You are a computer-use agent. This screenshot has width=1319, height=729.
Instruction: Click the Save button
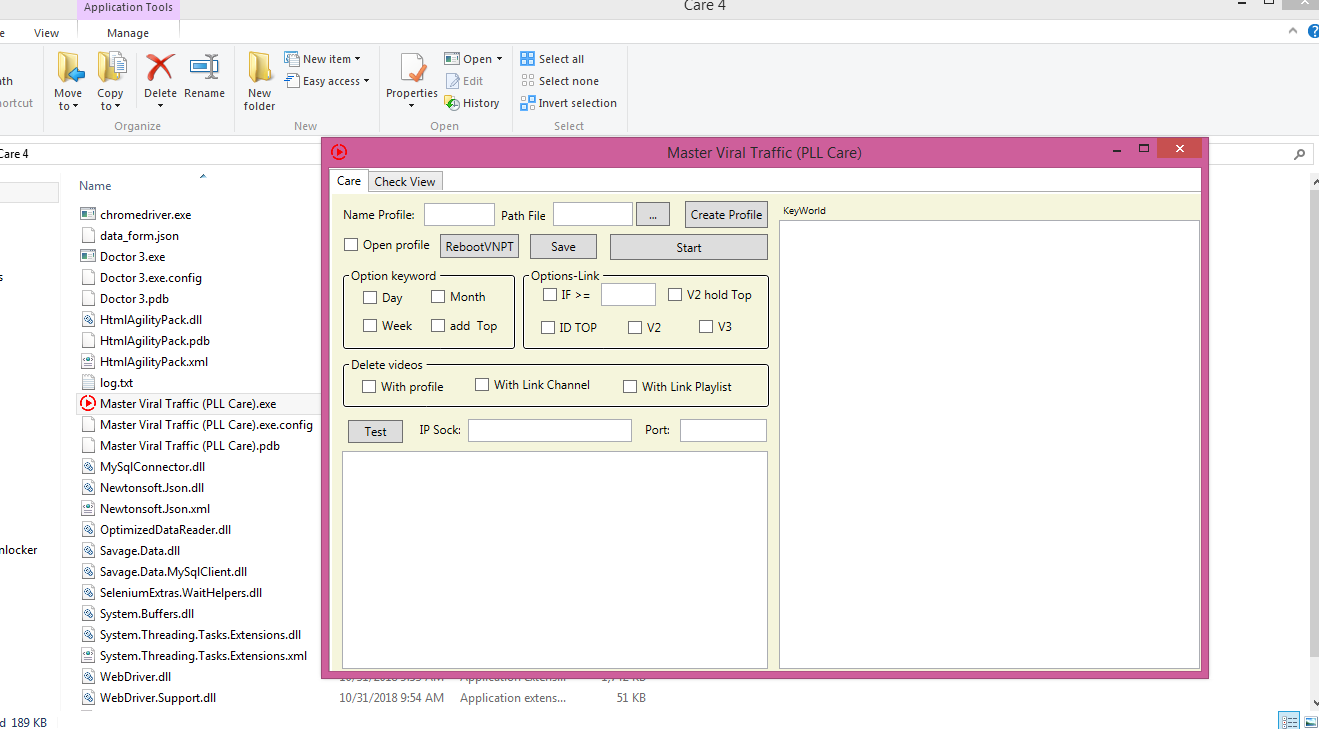tap(563, 247)
